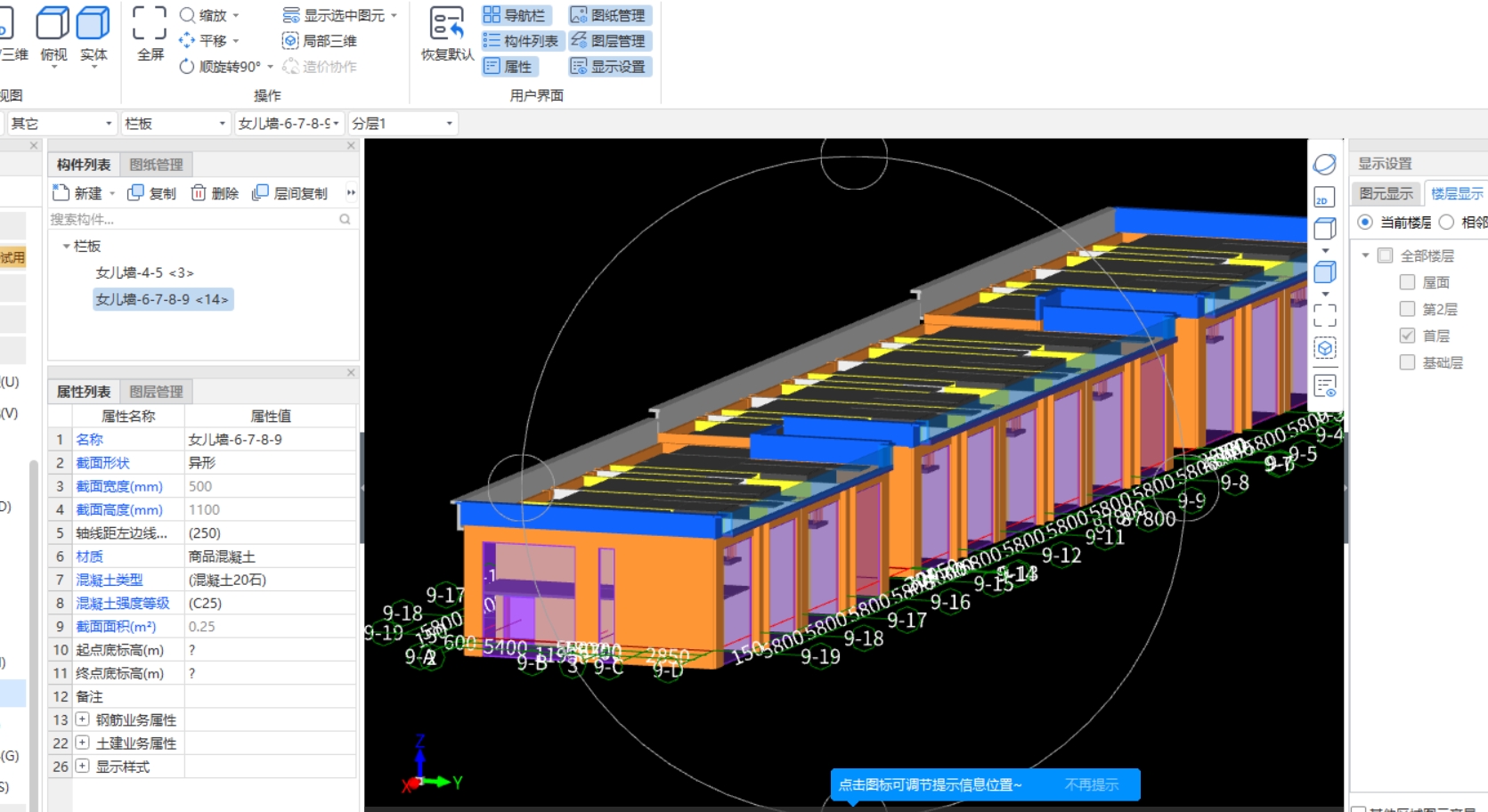The image size is (1488, 812).
Task: Click 混凝土强度等级 property link
Action: (x=122, y=603)
